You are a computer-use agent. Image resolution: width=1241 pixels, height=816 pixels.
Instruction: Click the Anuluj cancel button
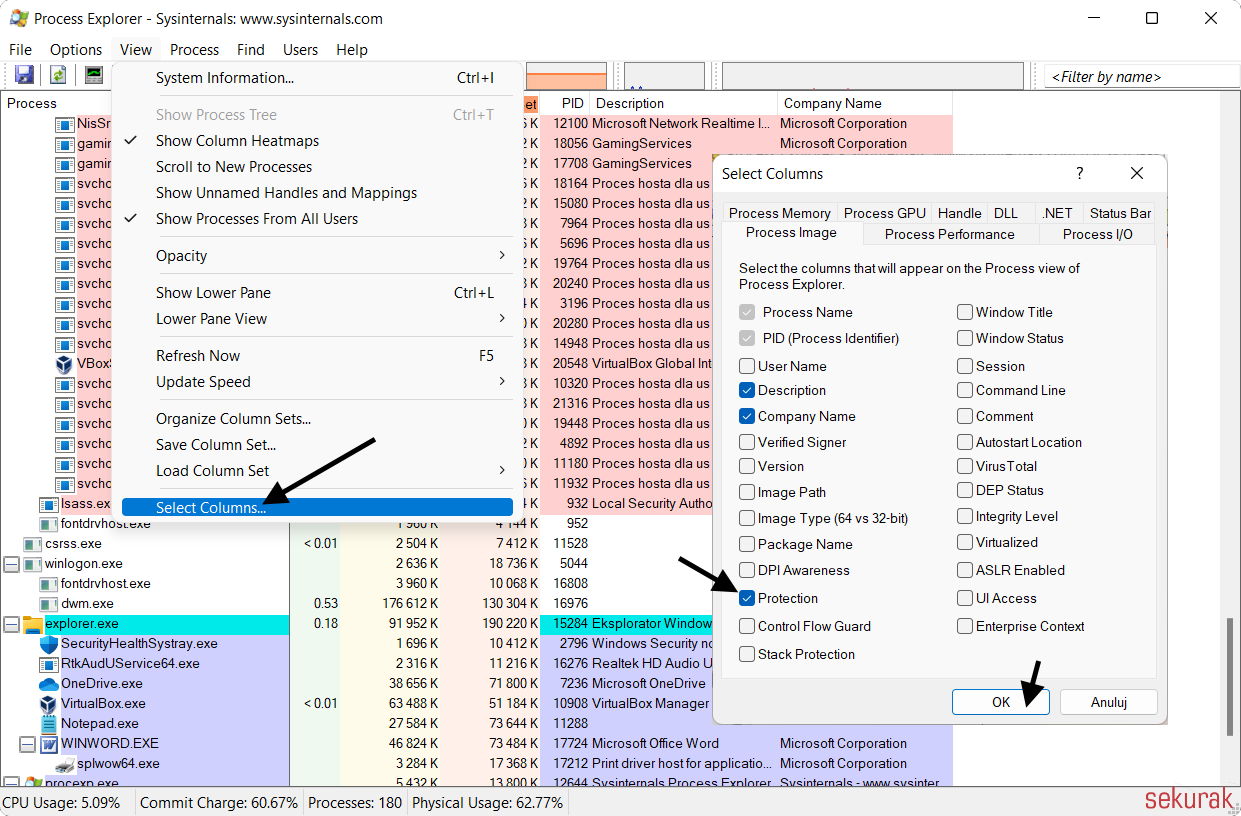tap(1109, 702)
